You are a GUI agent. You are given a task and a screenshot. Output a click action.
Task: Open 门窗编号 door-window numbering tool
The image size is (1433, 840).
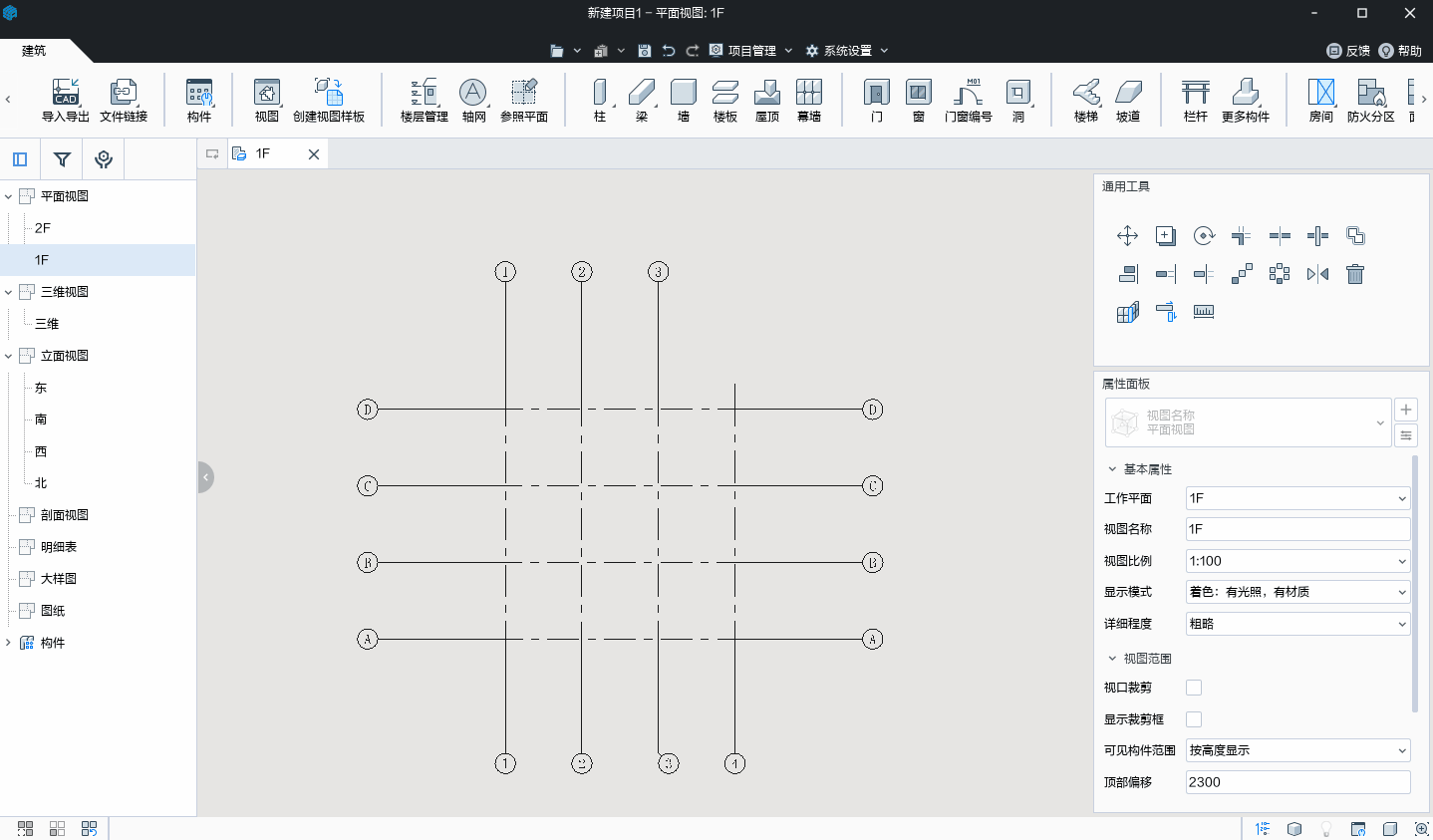[969, 101]
